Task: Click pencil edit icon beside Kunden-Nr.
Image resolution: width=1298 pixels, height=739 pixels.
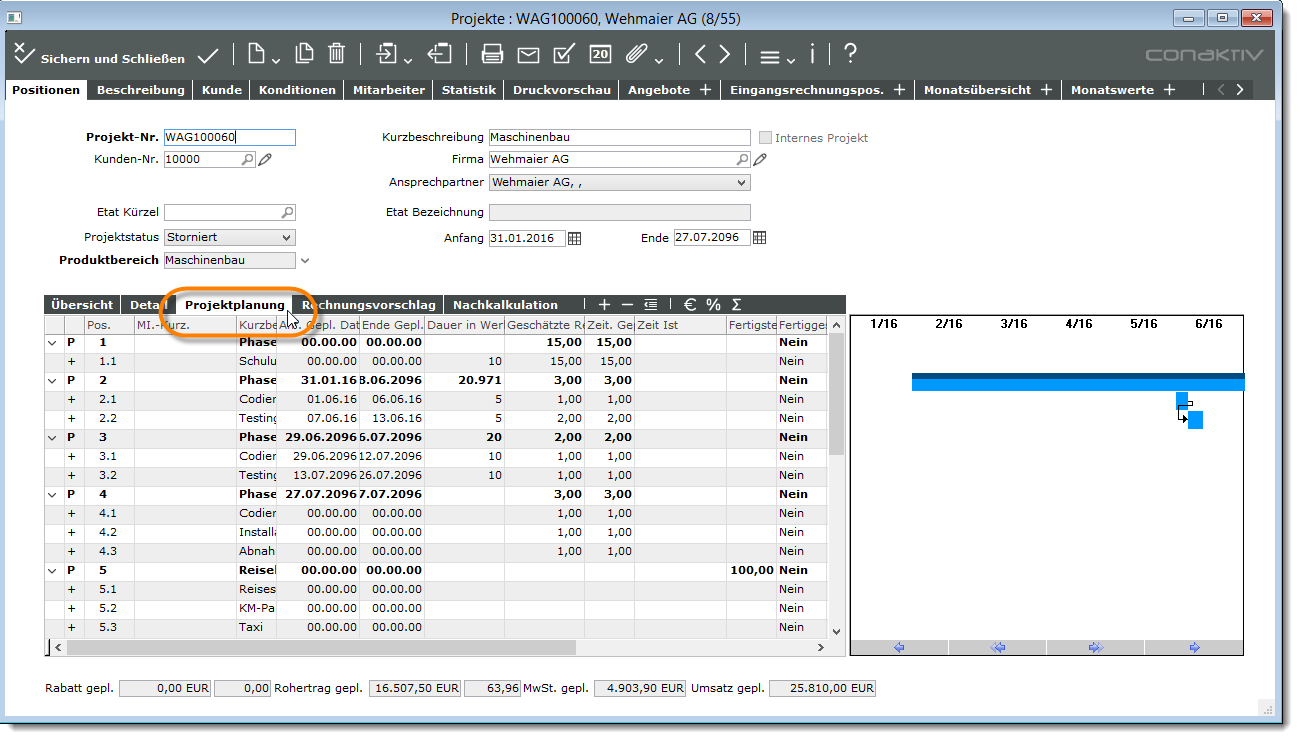Action: click(x=265, y=159)
